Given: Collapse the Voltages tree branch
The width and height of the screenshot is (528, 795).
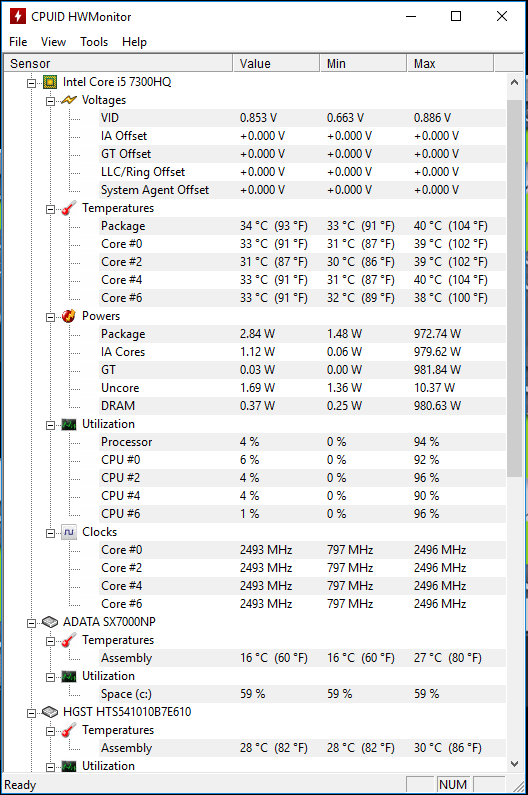Looking at the screenshot, I should [50, 101].
